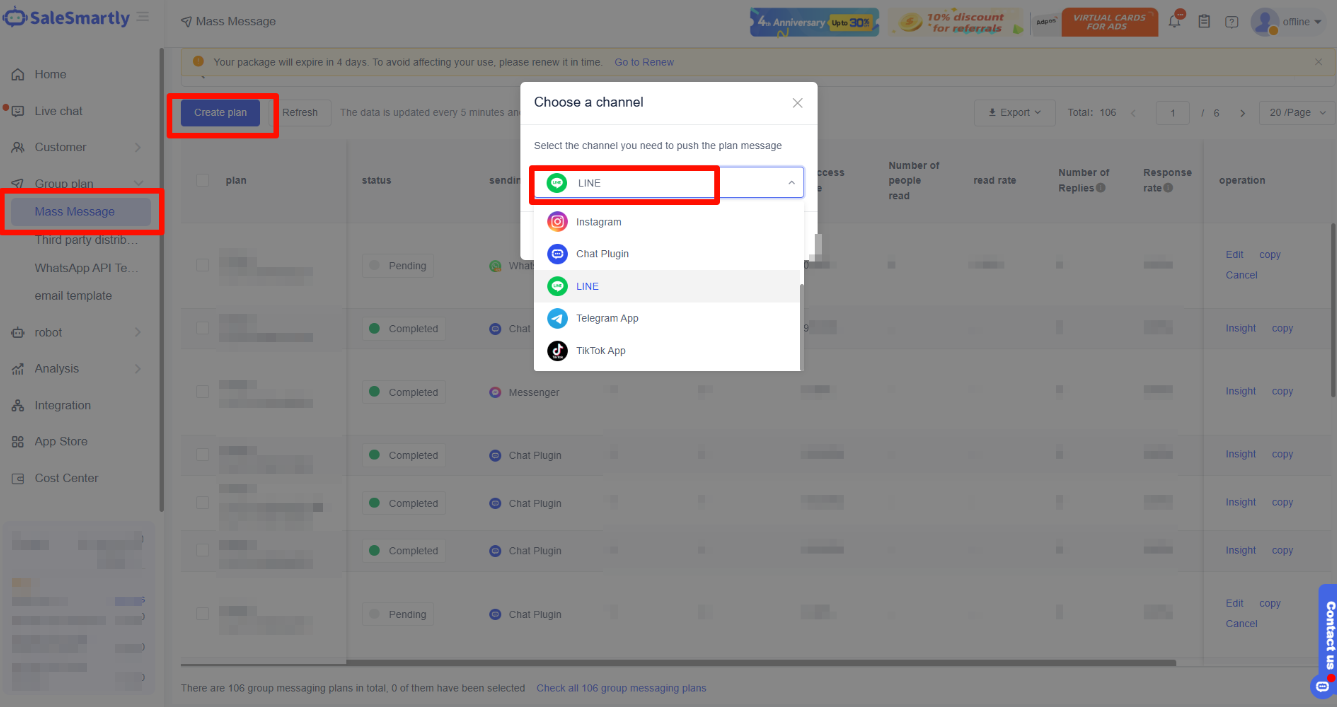1337x707 pixels.
Task: Open Mass Message in the sidebar
Action: click(75, 212)
